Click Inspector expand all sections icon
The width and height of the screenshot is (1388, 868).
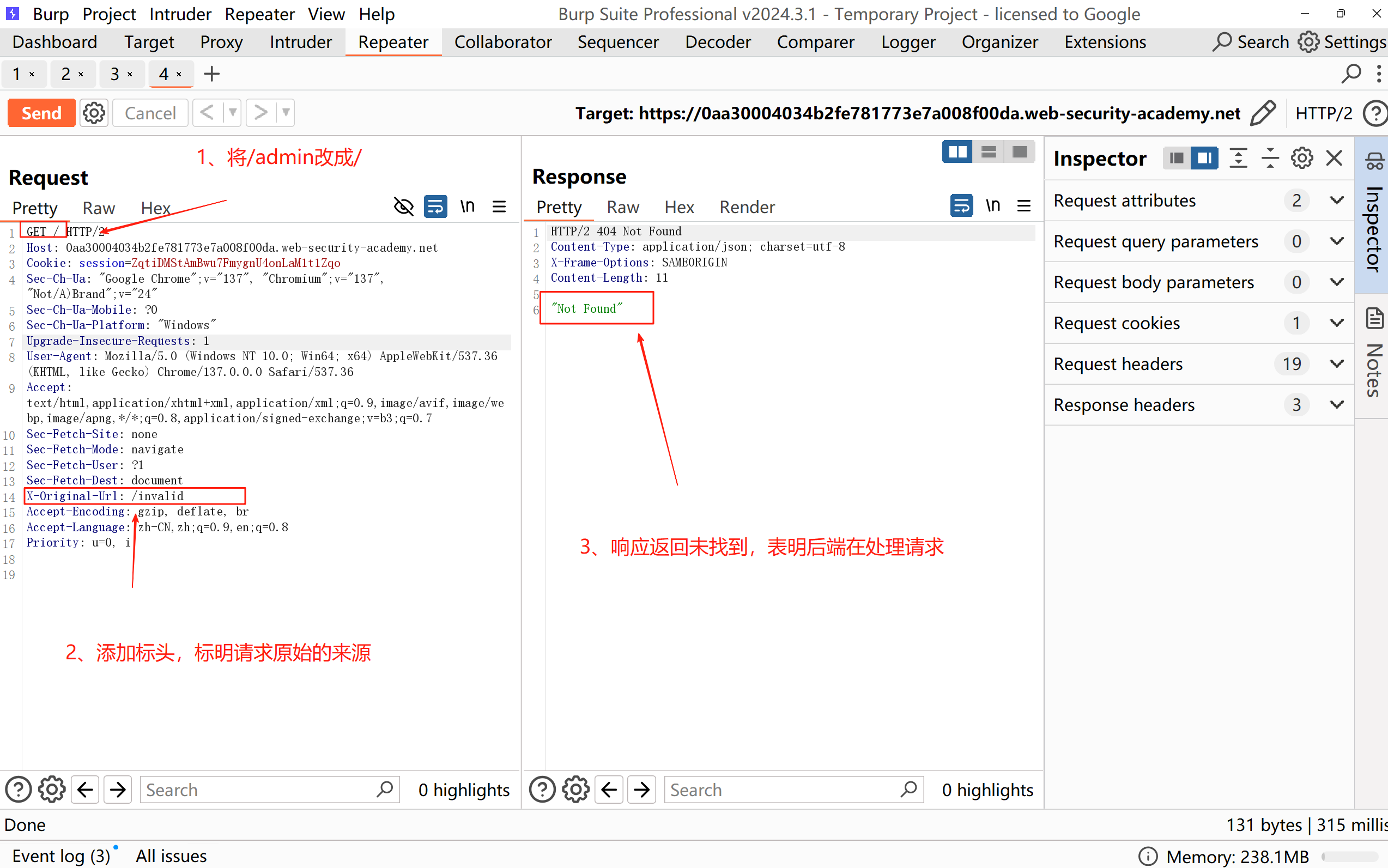[1238, 158]
